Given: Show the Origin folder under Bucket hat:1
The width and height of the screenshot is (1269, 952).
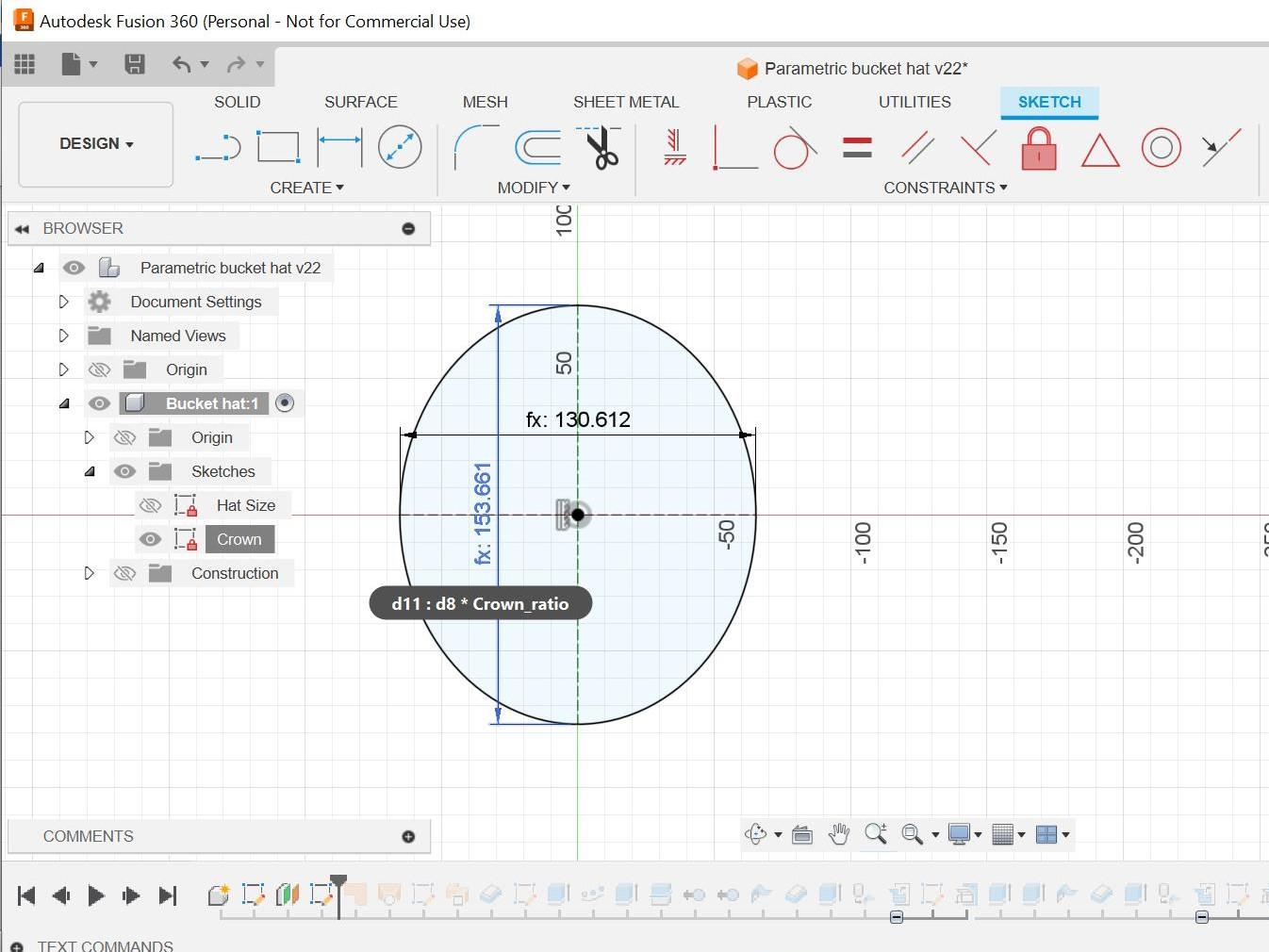Looking at the screenshot, I should (x=124, y=437).
